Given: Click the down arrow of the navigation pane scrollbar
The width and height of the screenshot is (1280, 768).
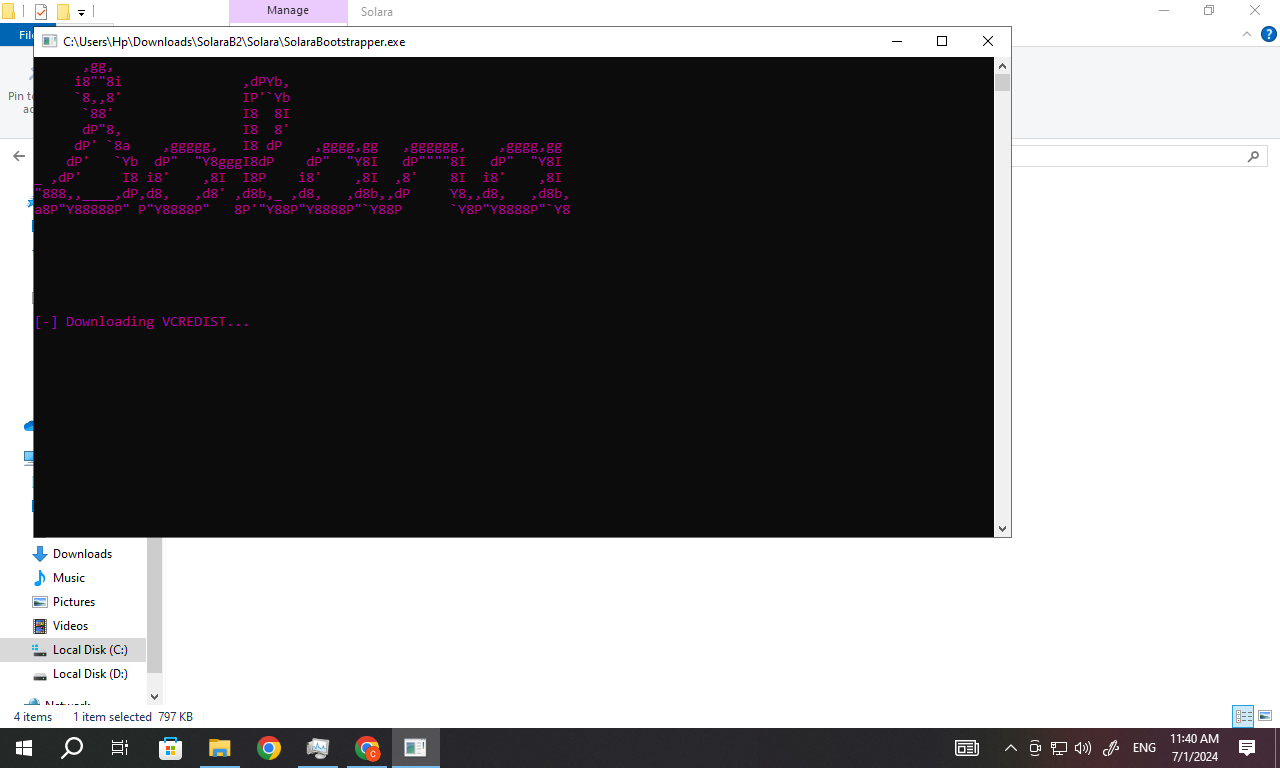Looking at the screenshot, I should coord(154,696).
